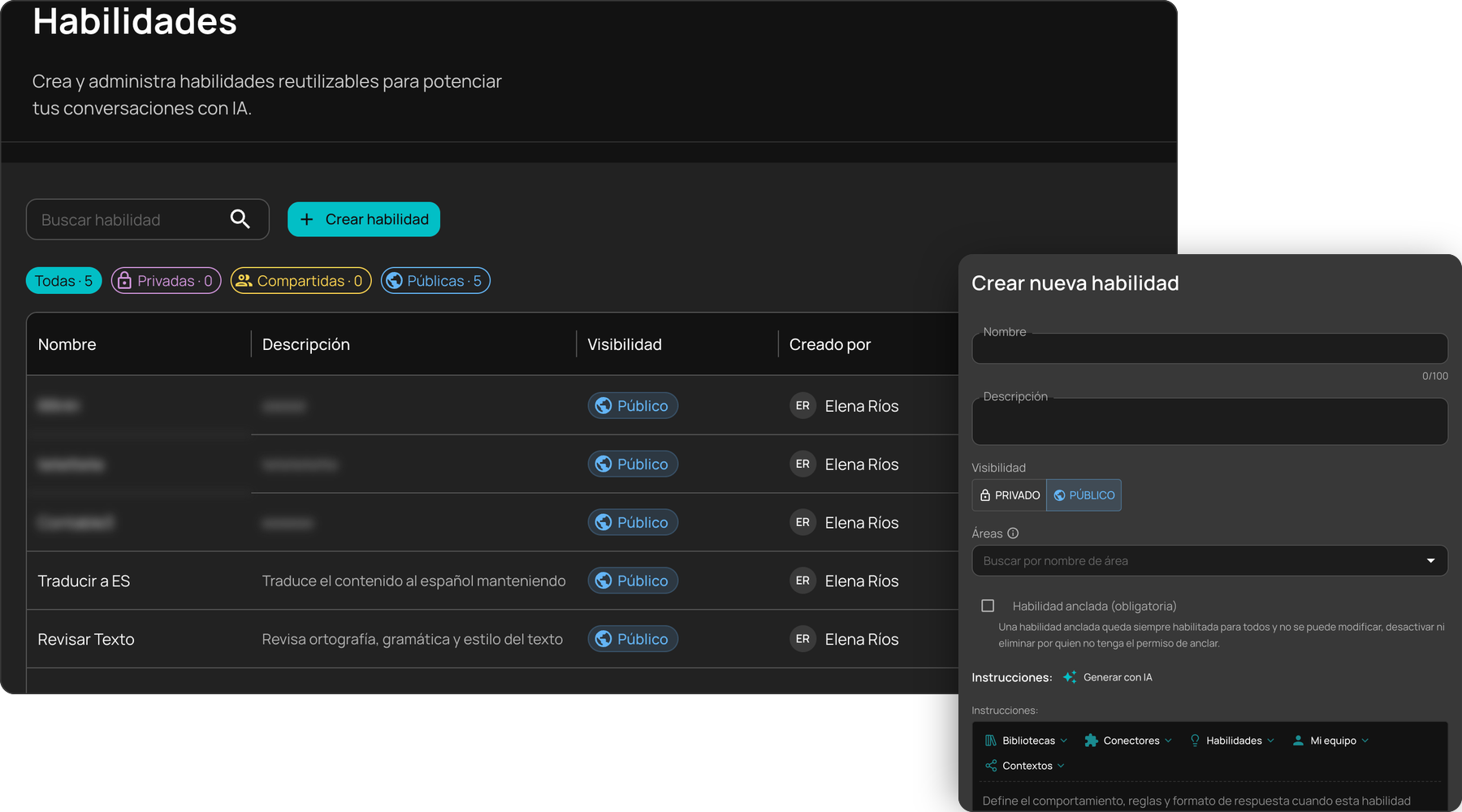Open the Revisar Texto skill
The image size is (1462, 812).
[86, 639]
